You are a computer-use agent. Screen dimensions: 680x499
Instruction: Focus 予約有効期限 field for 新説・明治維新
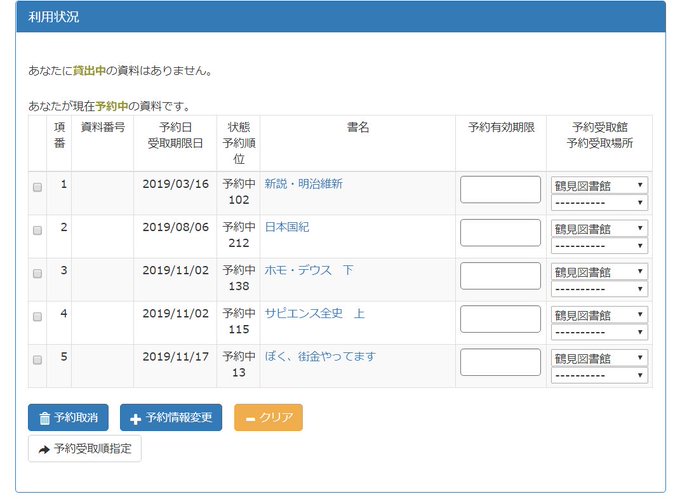pos(500,189)
